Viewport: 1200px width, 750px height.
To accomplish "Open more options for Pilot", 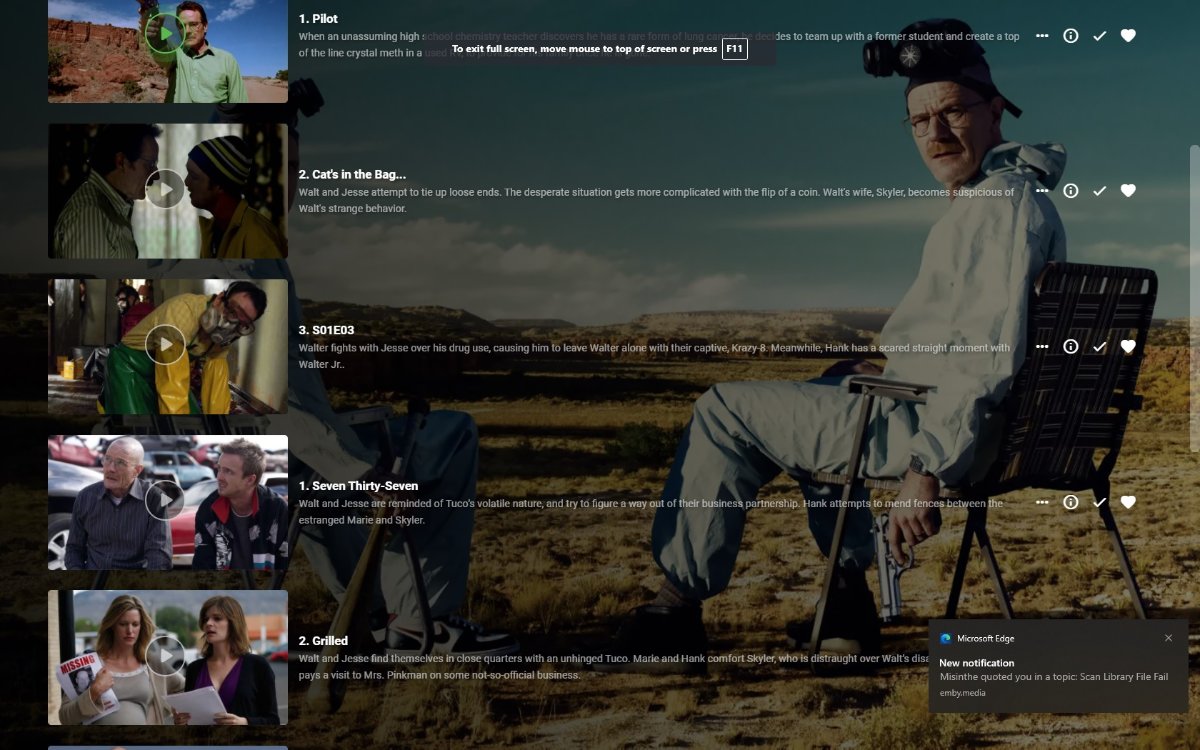I will [1042, 35].
